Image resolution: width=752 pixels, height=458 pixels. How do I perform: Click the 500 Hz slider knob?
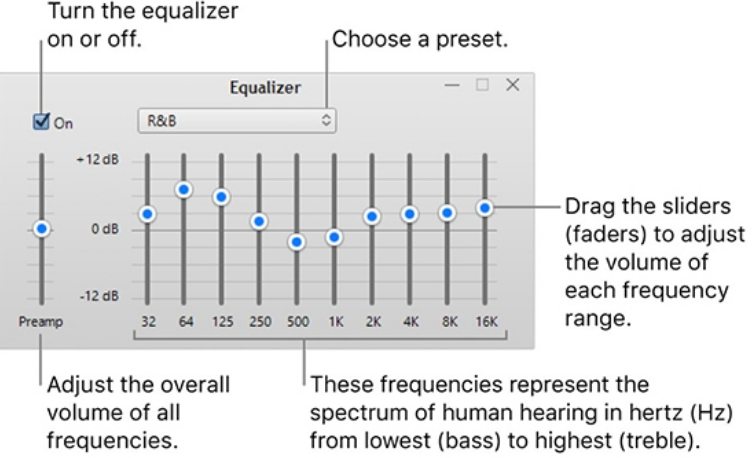[x=297, y=242]
